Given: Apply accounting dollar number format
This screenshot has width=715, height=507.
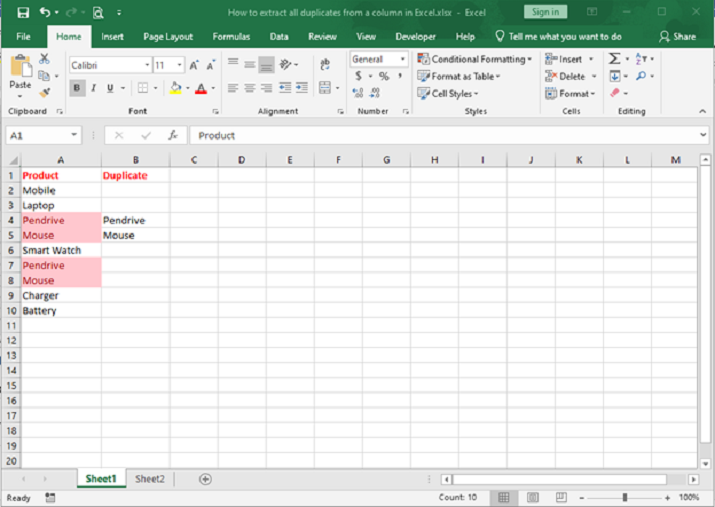Looking at the screenshot, I should pyautogui.click(x=358, y=76).
